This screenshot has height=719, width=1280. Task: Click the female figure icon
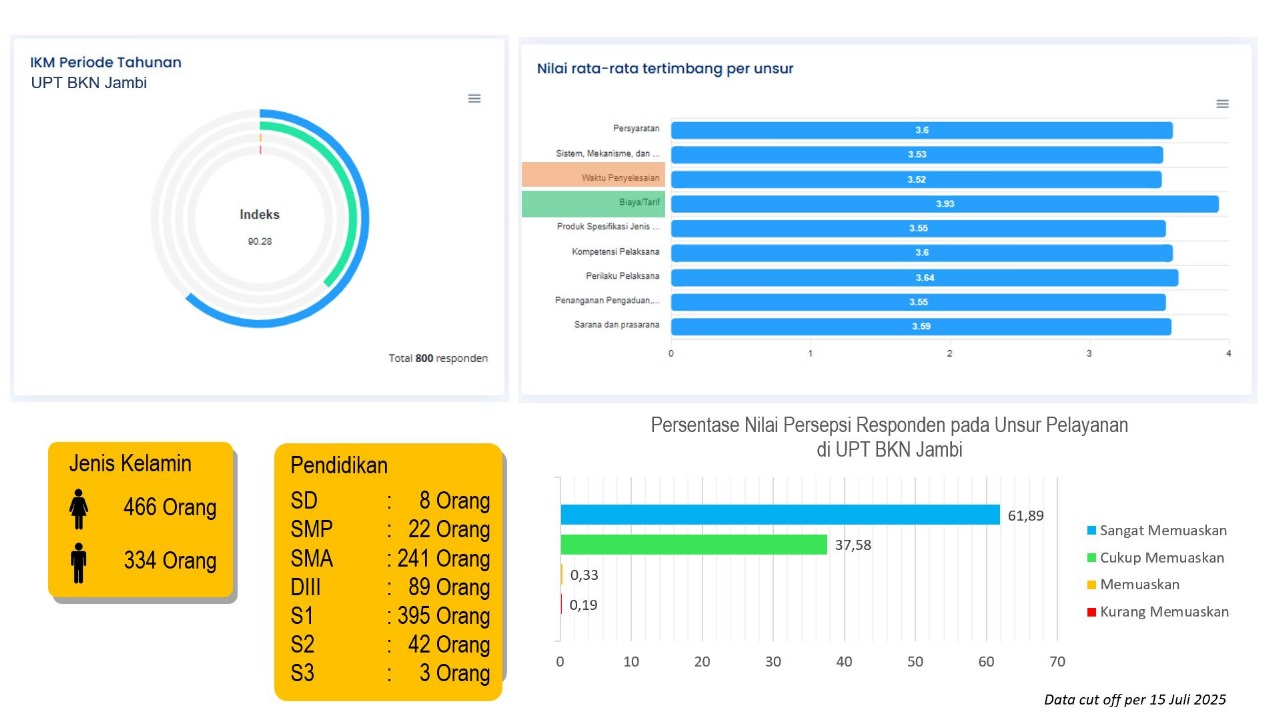(79, 508)
